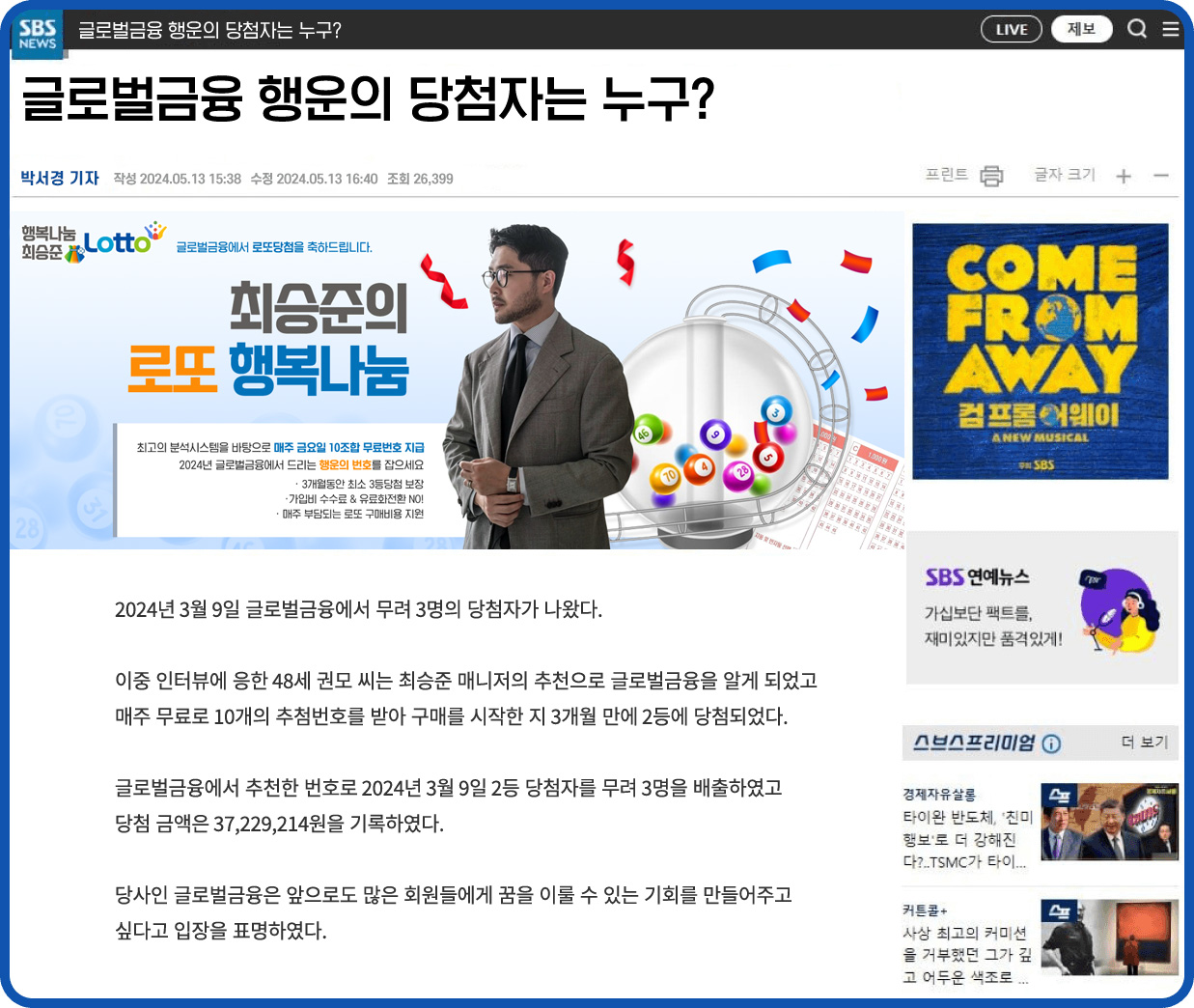Click the header title in the top bar
The height and width of the screenshot is (1008, 1194).
[x=209, y=30]
